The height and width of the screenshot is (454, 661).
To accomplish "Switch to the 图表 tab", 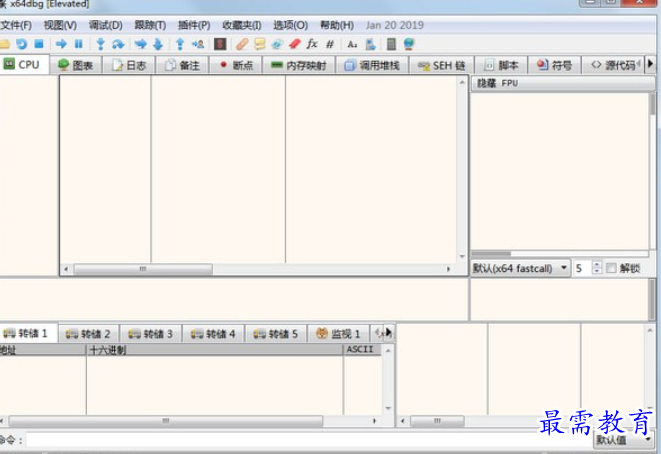I will click(76, 65).
